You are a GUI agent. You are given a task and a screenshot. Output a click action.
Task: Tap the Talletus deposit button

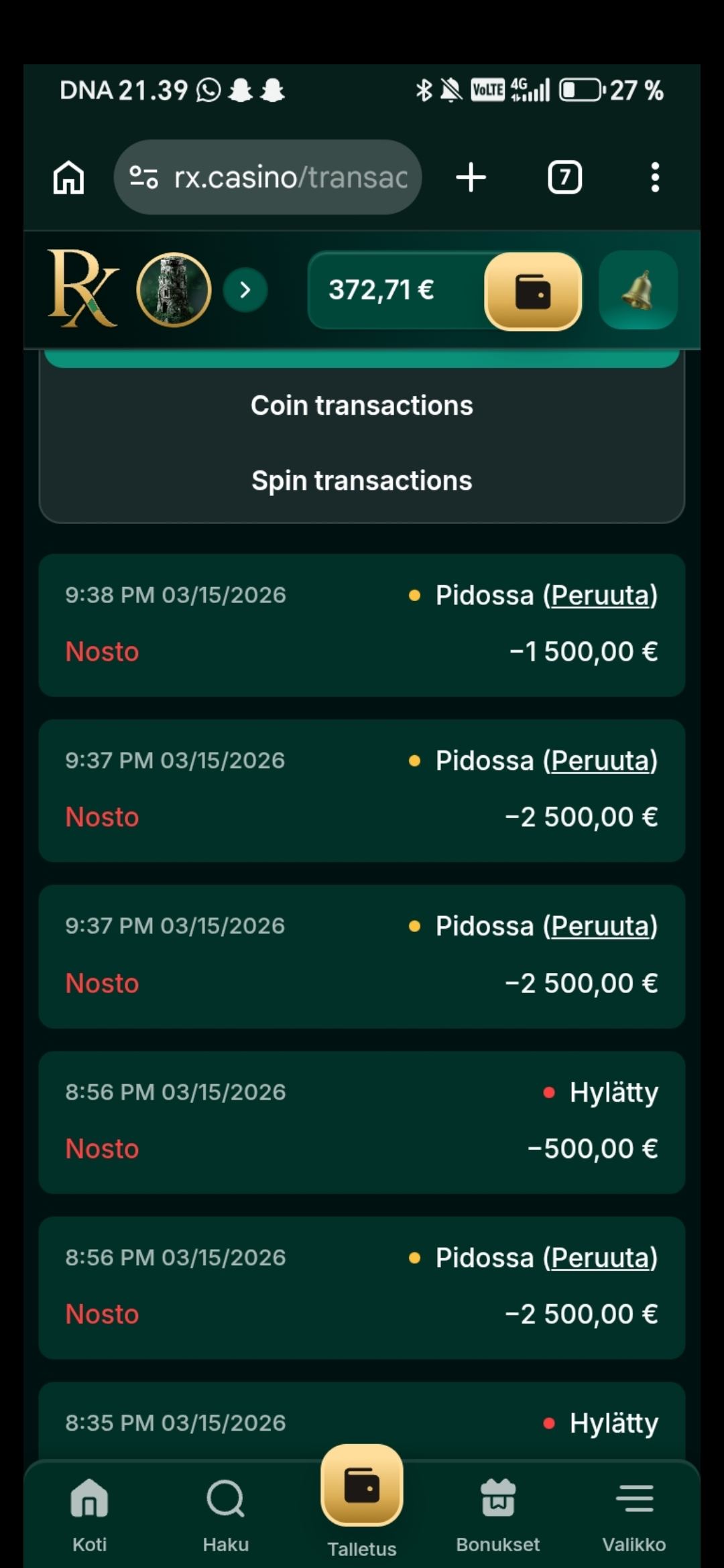point(362,1501)
